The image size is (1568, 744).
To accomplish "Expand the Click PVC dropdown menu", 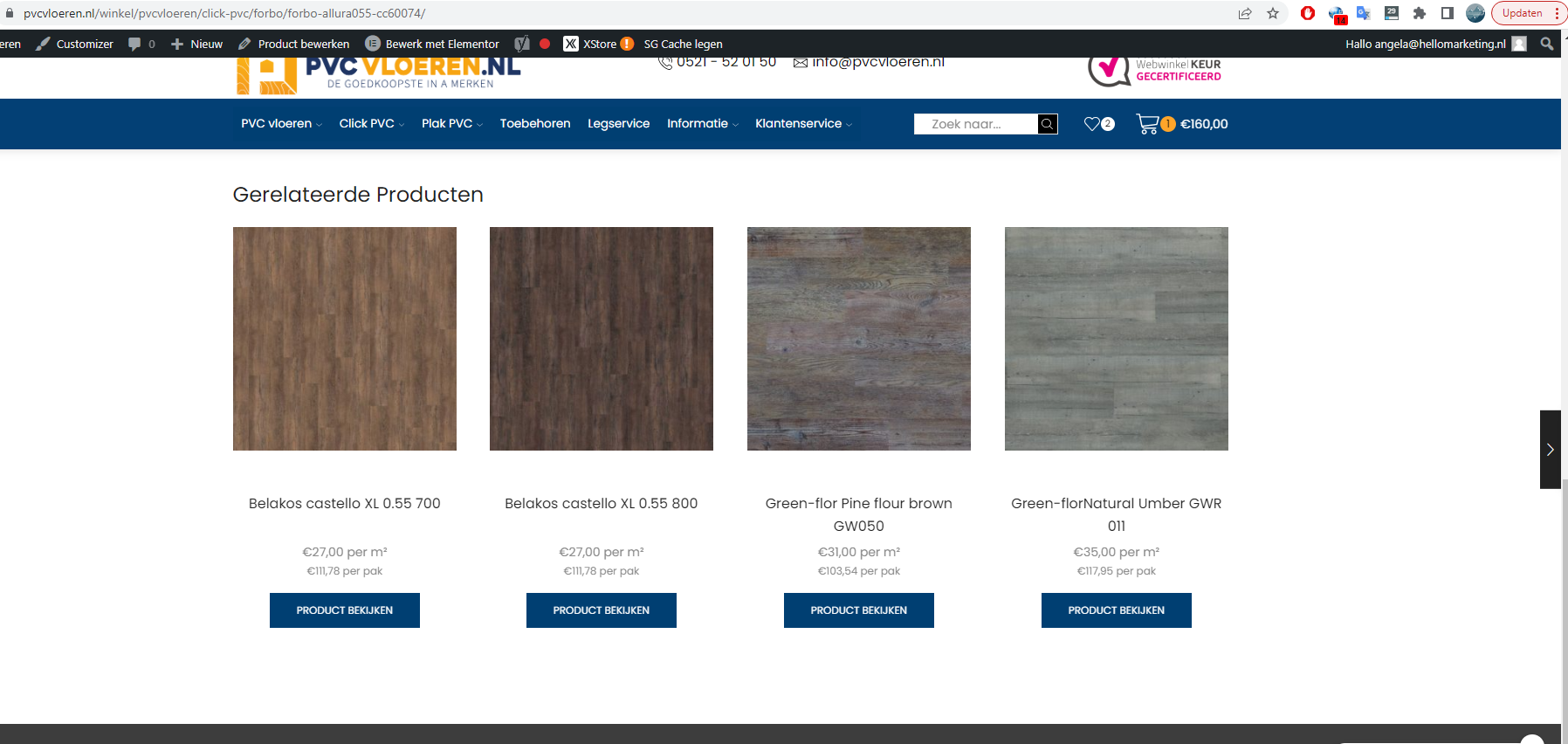I will click(371, 124).
